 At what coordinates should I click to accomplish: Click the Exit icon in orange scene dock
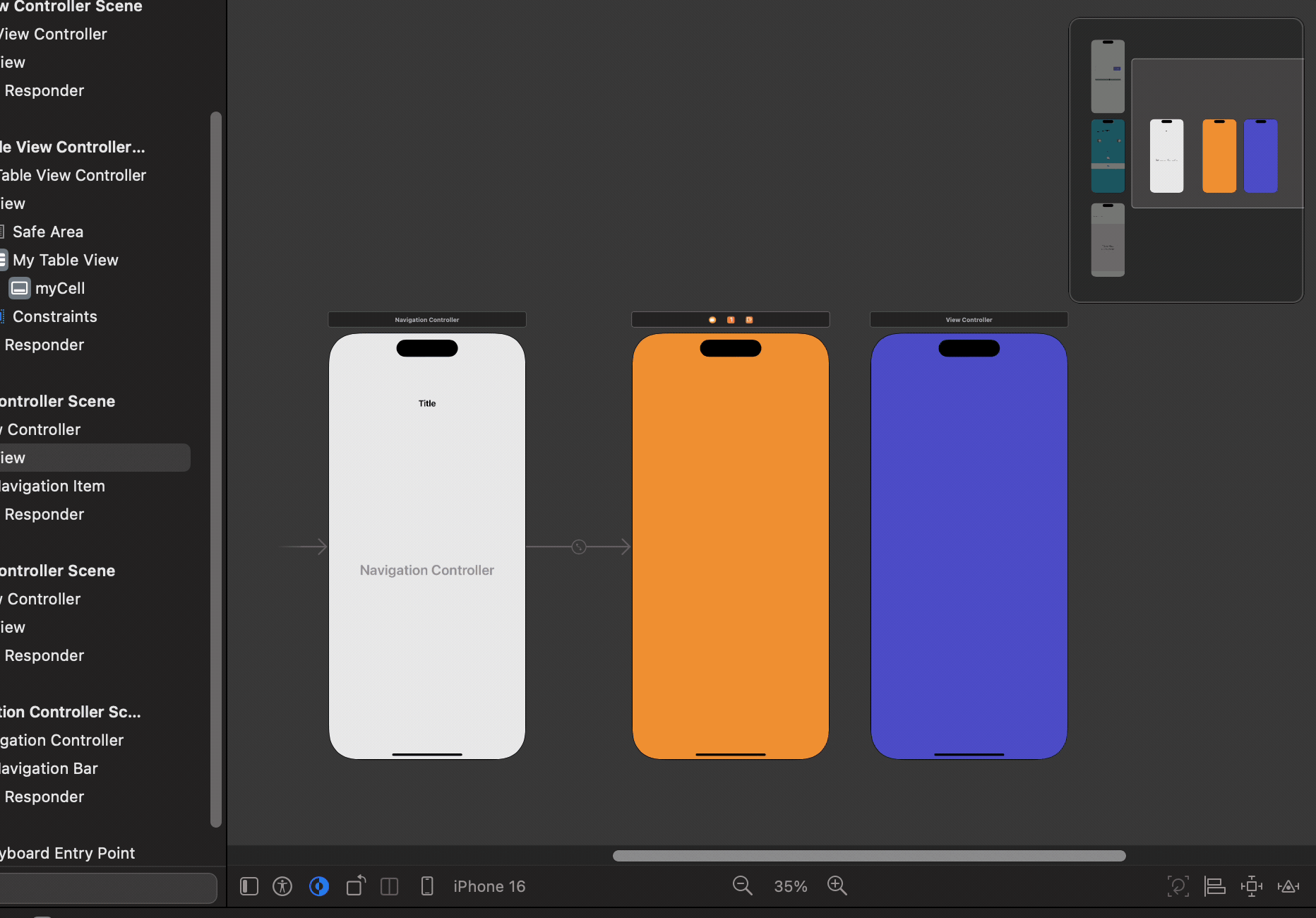(749, 320)
